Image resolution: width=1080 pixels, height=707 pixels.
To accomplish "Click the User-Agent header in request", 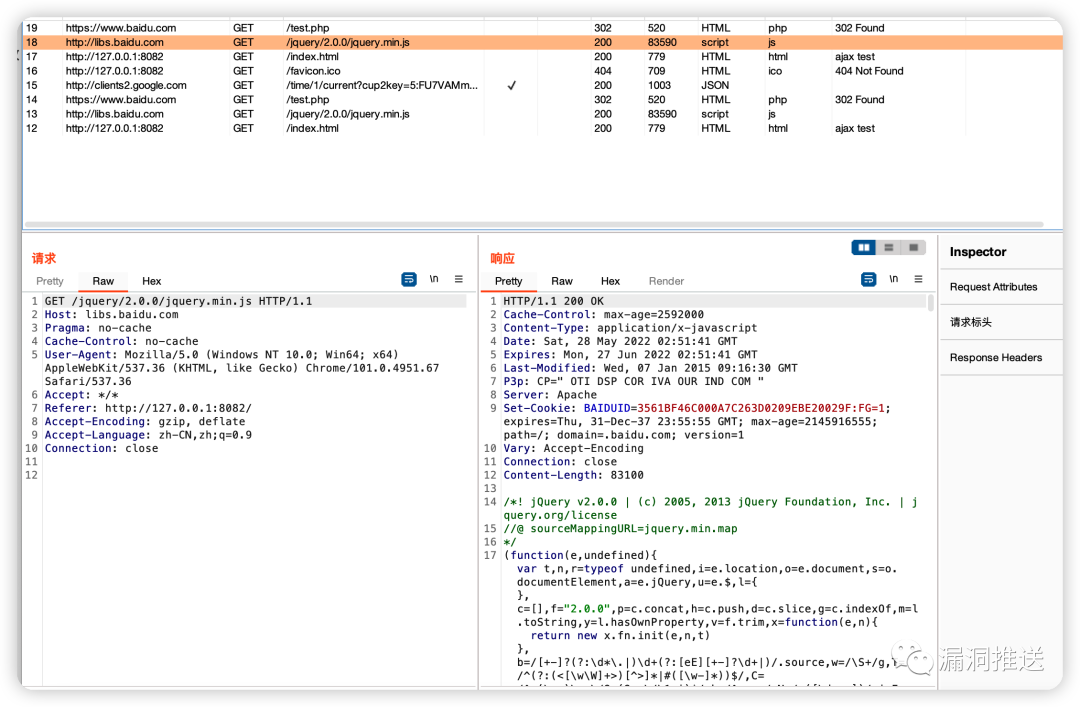I will click(x=242, y=368).
